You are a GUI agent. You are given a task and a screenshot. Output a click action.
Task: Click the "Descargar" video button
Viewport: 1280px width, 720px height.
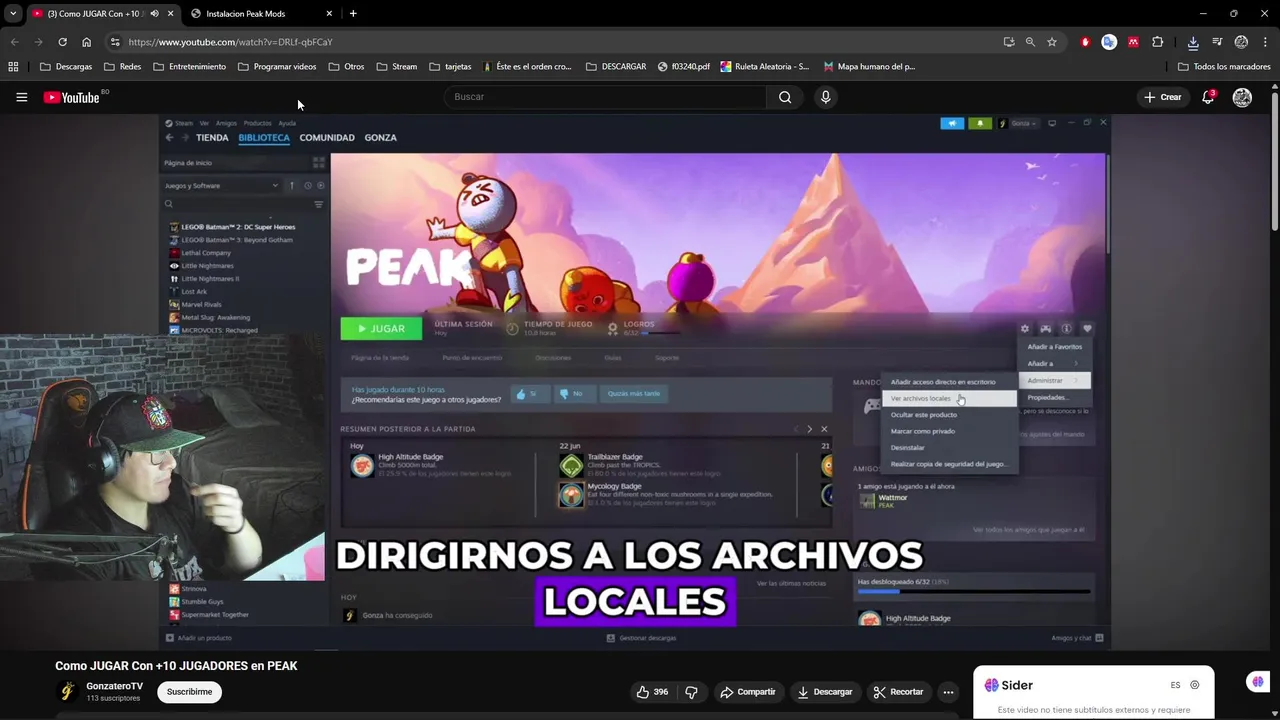coord(824,692)
